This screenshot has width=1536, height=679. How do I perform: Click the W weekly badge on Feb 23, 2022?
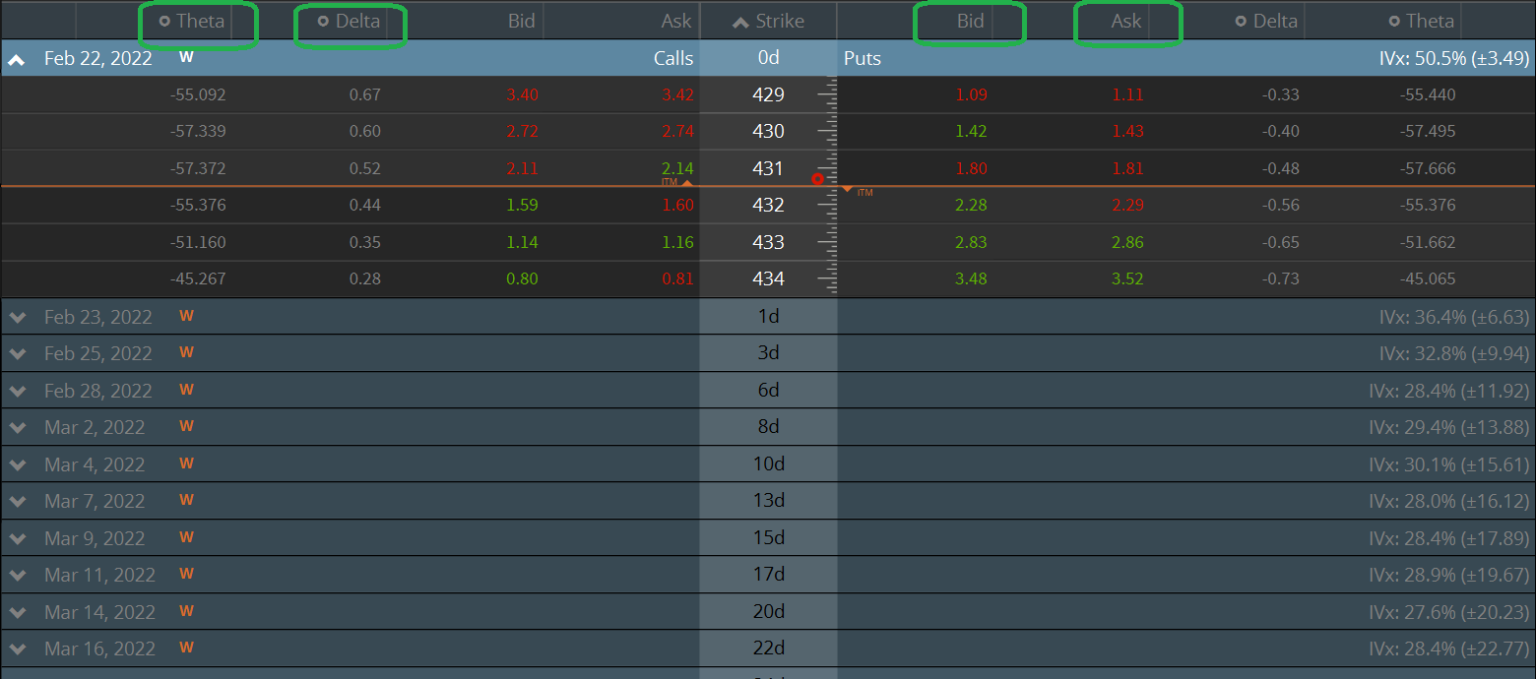click(186, 316)
